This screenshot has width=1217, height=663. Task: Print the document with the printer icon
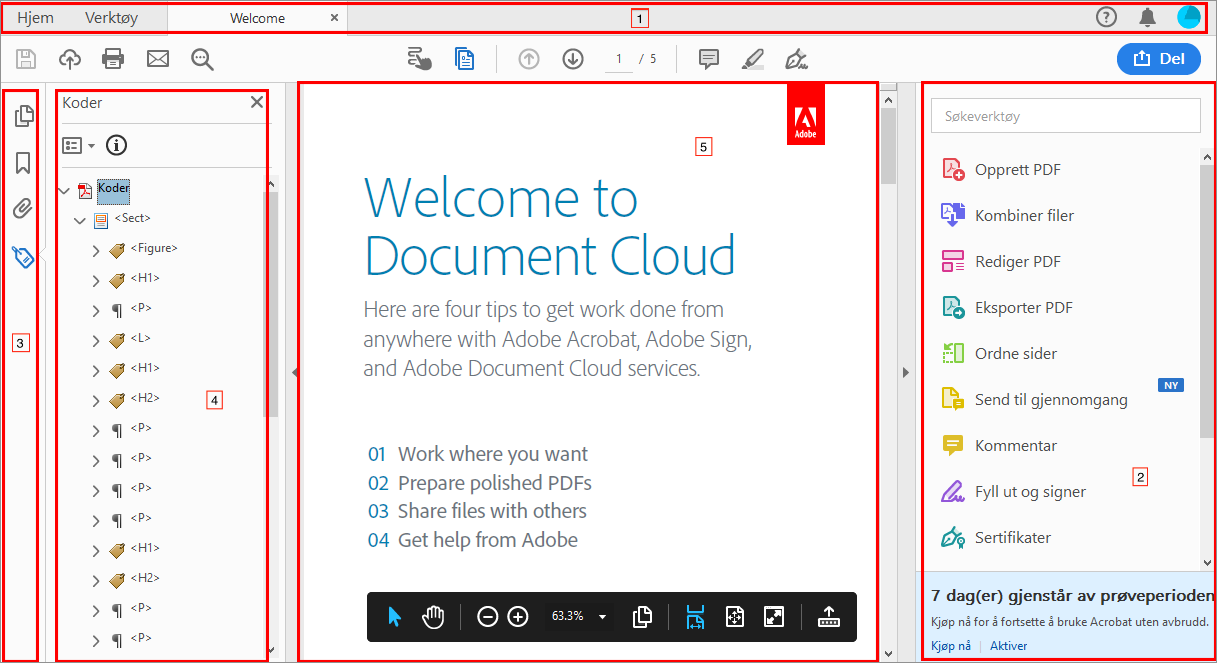point(113,59)
